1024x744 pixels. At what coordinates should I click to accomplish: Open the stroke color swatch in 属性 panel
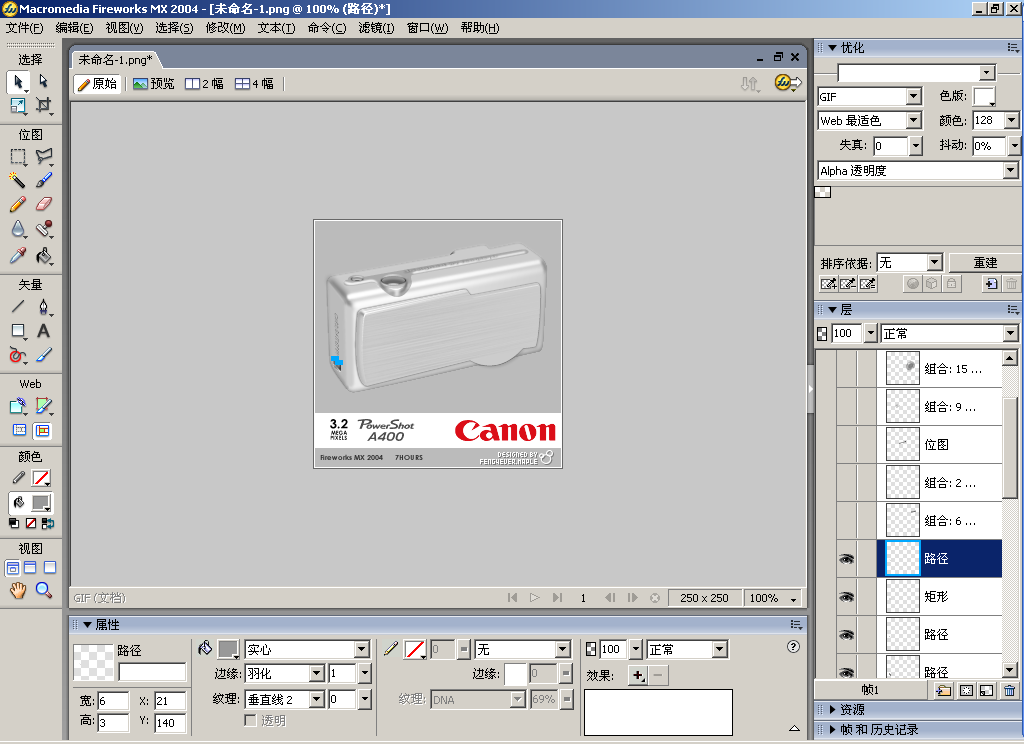click(415, 649)
